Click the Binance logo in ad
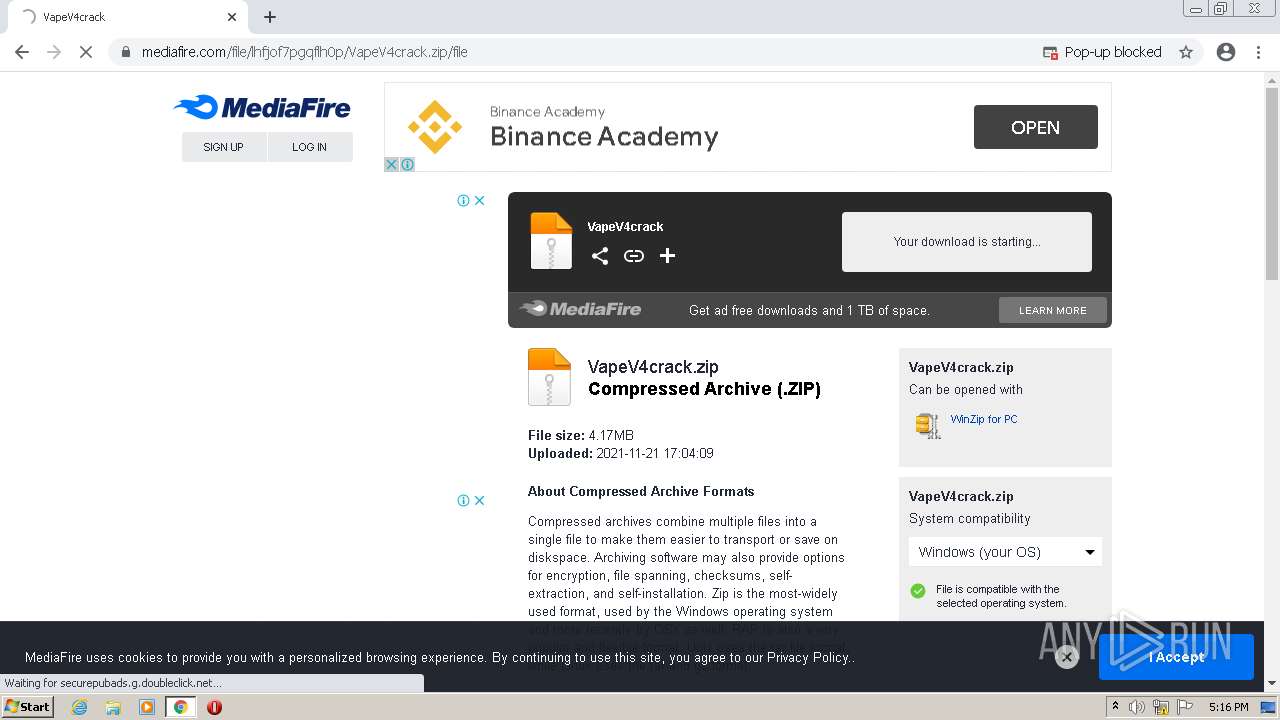 pyautogui.click(x=435, y=127)
